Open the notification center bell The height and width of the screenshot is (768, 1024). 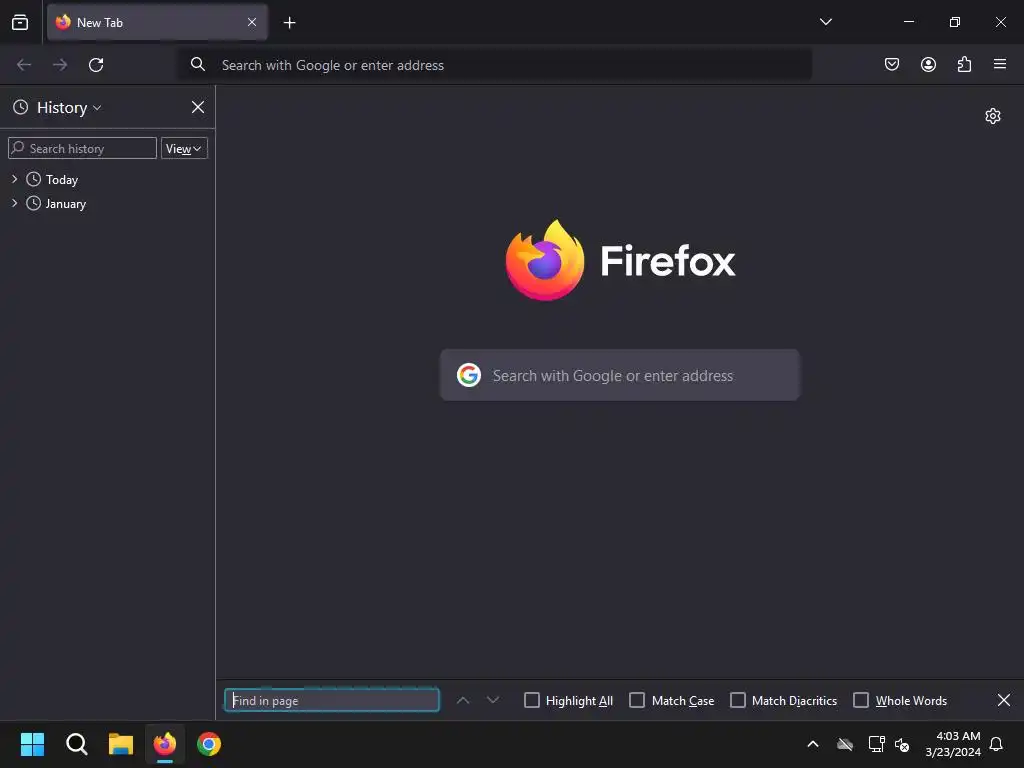(996, 744)
